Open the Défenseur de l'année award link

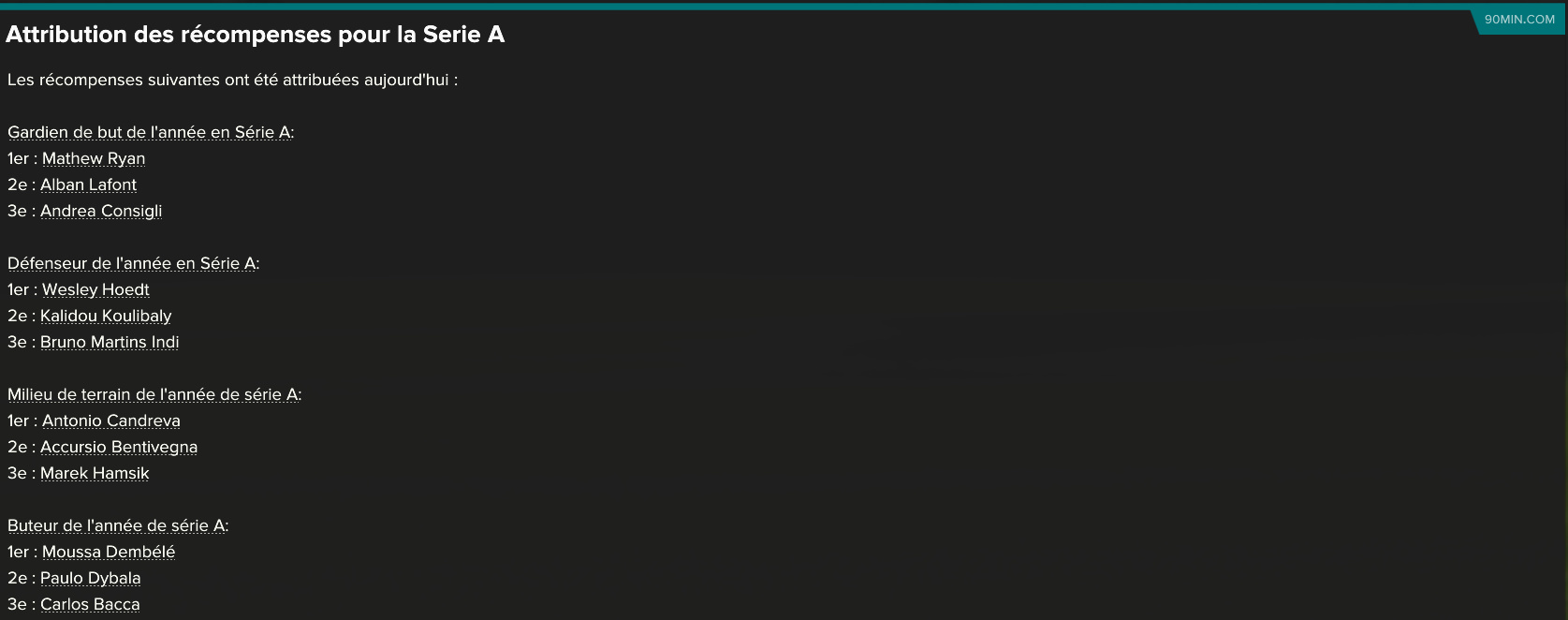click(x=132, y=263)
